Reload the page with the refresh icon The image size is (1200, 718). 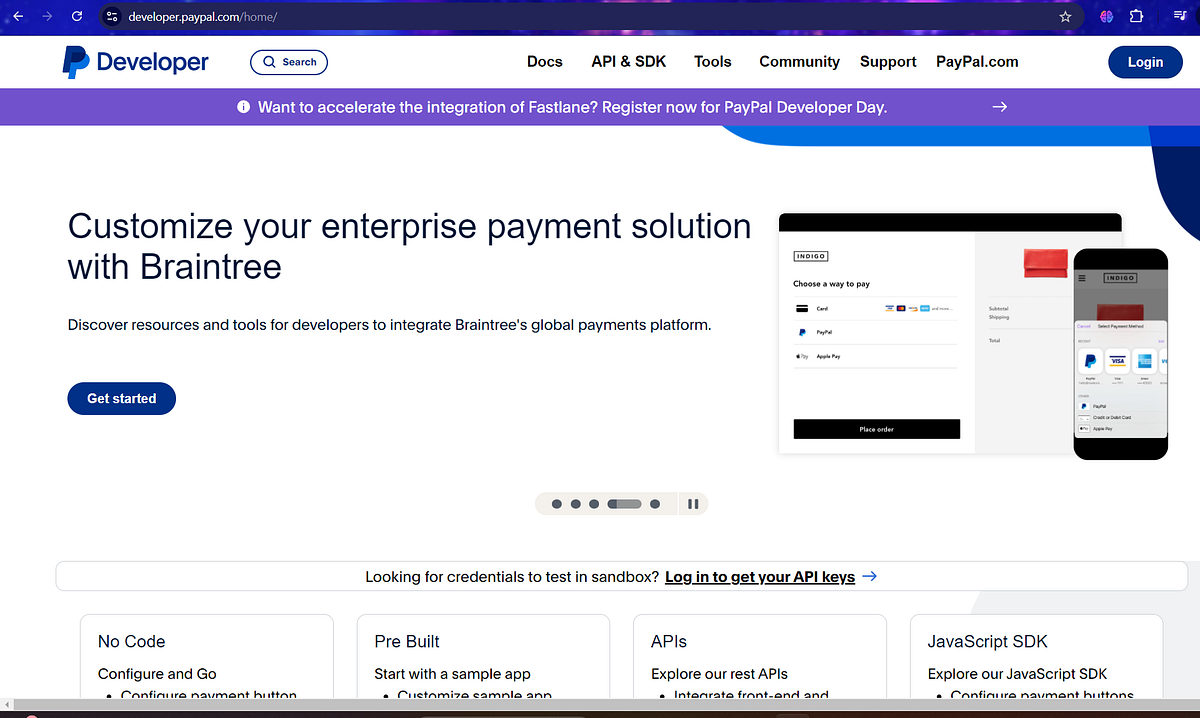tap(76, 16)
